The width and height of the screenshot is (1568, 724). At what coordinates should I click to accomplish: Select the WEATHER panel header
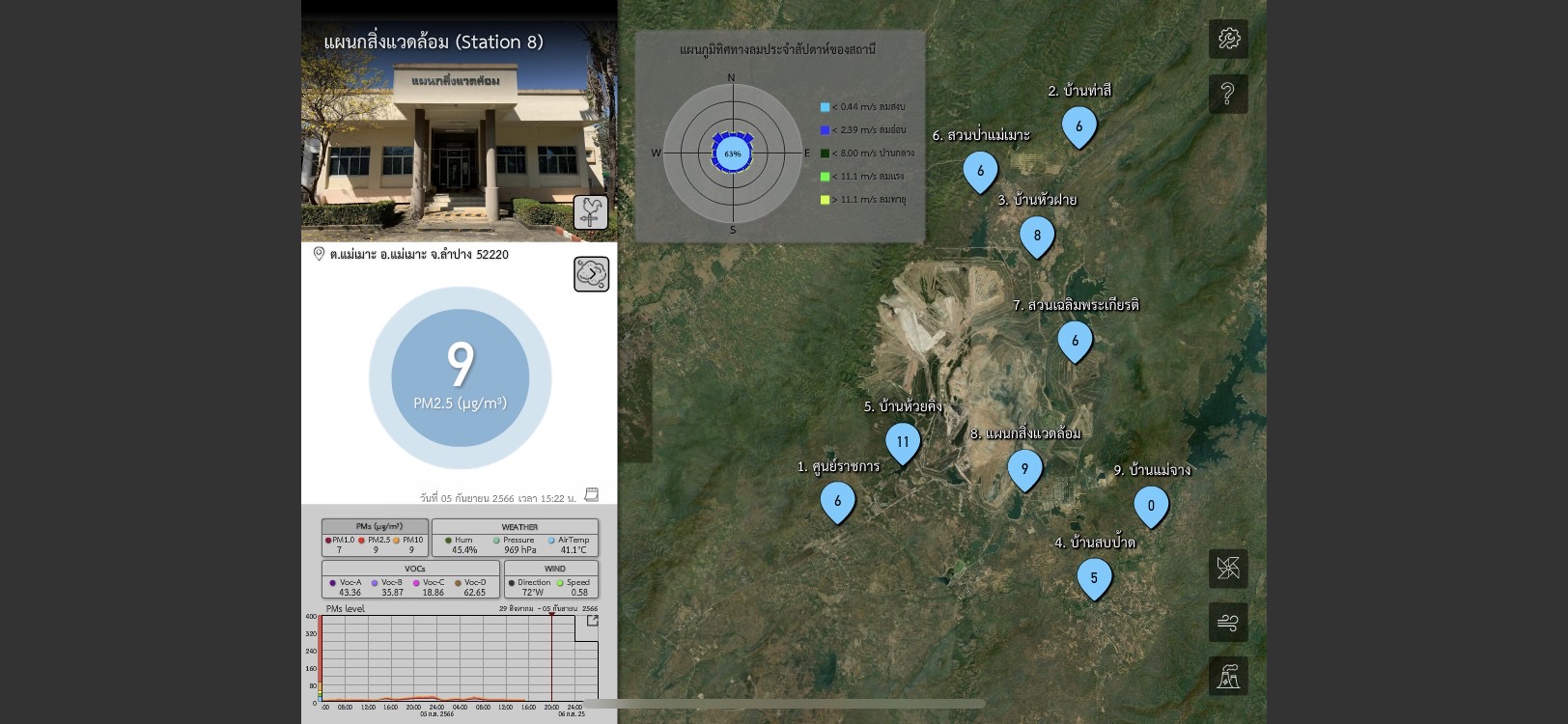[x=518, y=527]
